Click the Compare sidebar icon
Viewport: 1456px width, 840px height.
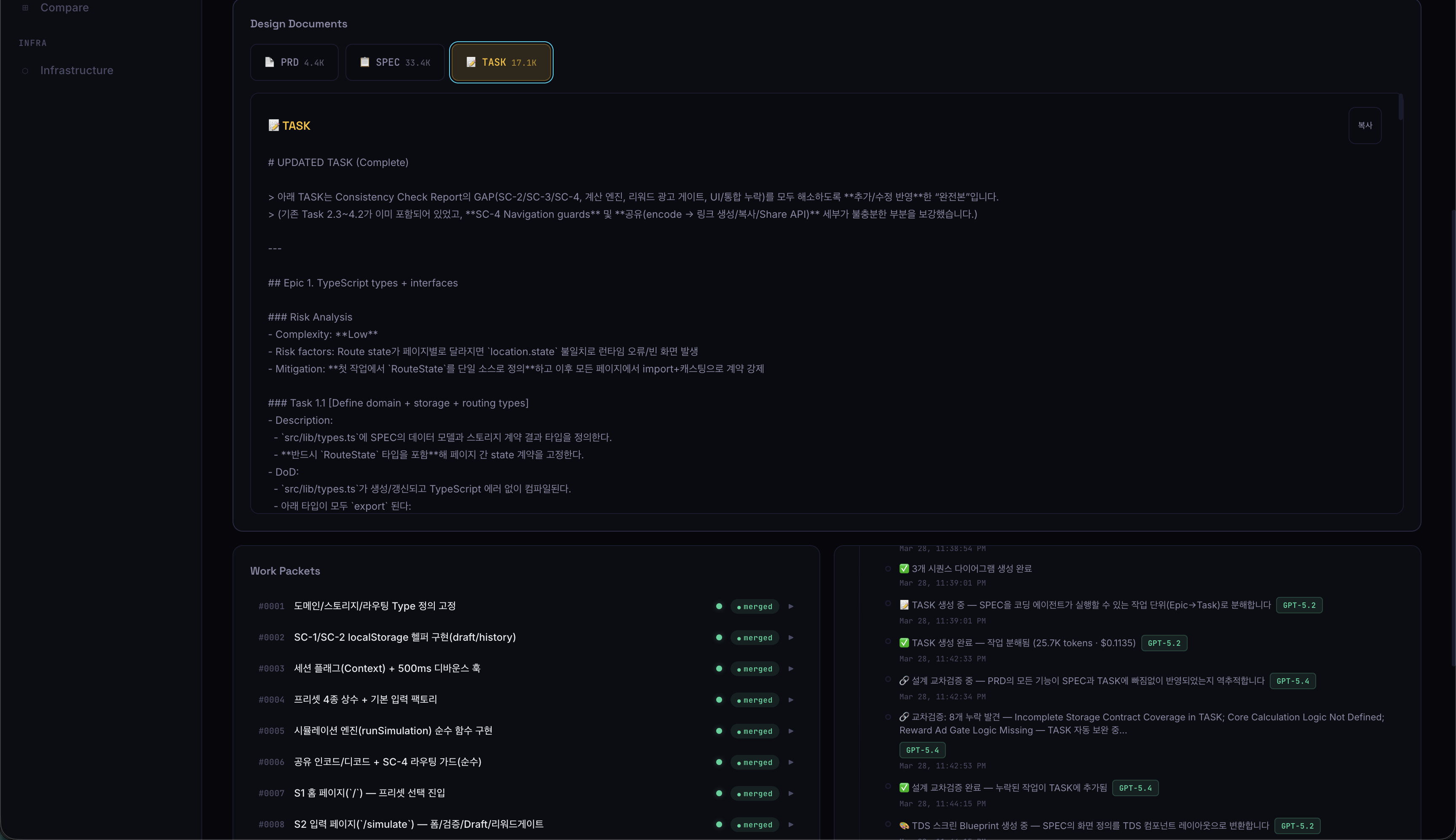(25, 8)
